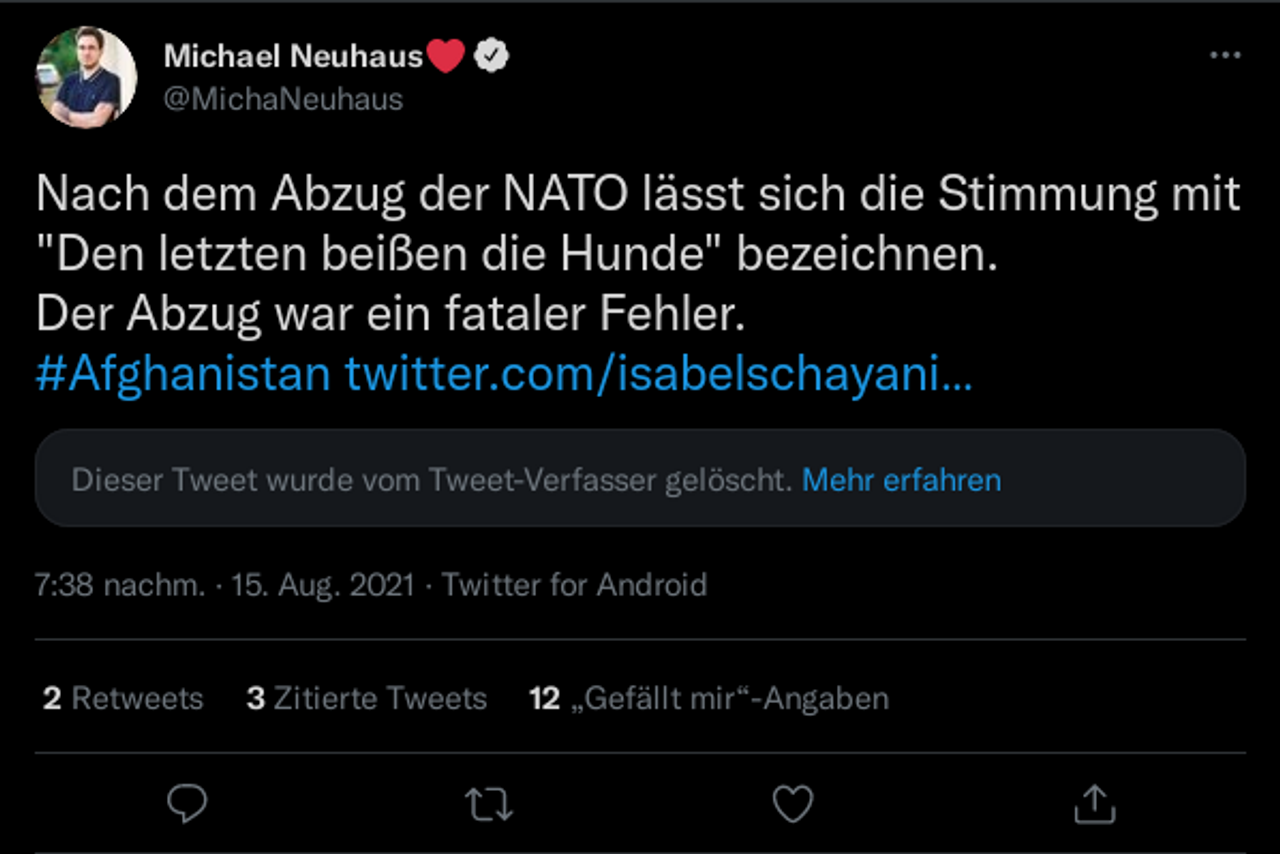Click the "Mehr erfahren" link
This screenshot has height=854, width=1280.
click(x=901, y=480)
